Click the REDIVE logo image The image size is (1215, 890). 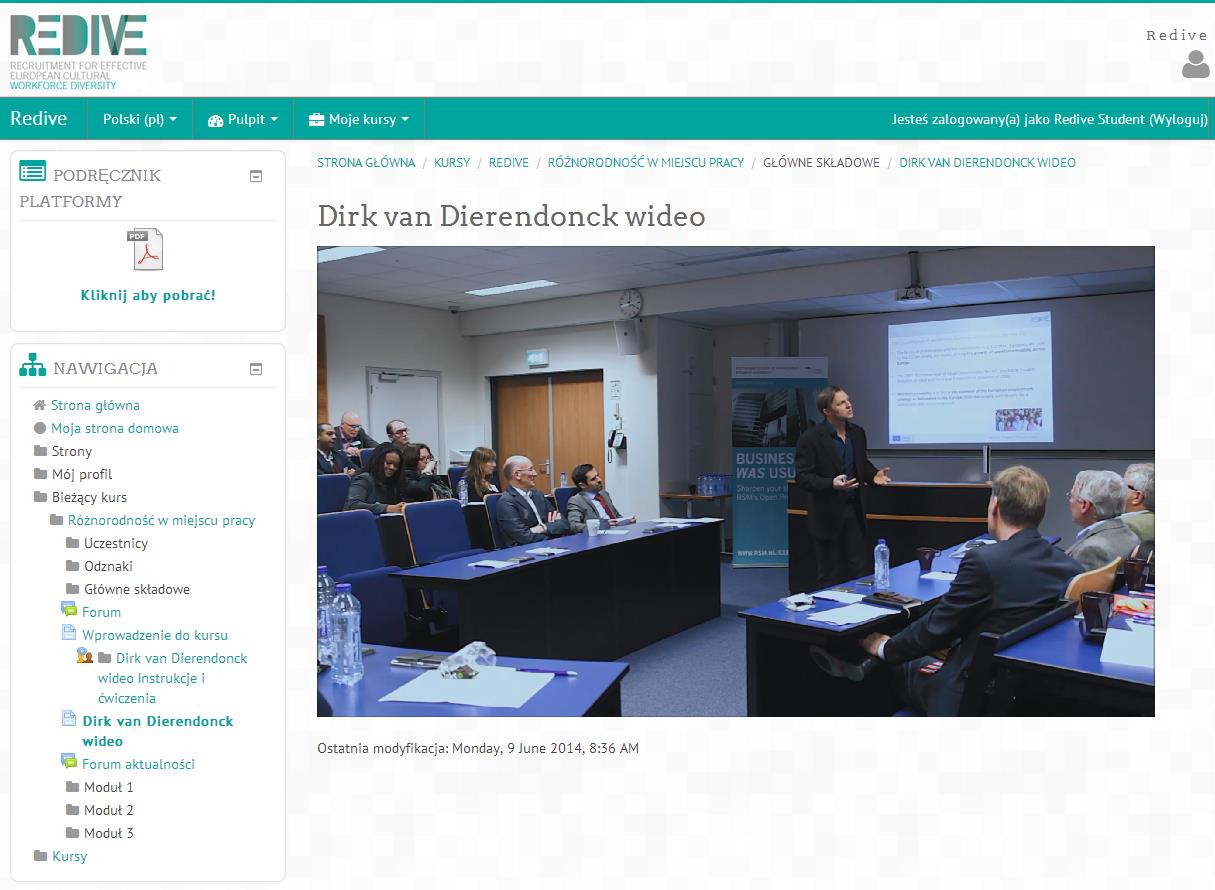(x=79, y=52)
